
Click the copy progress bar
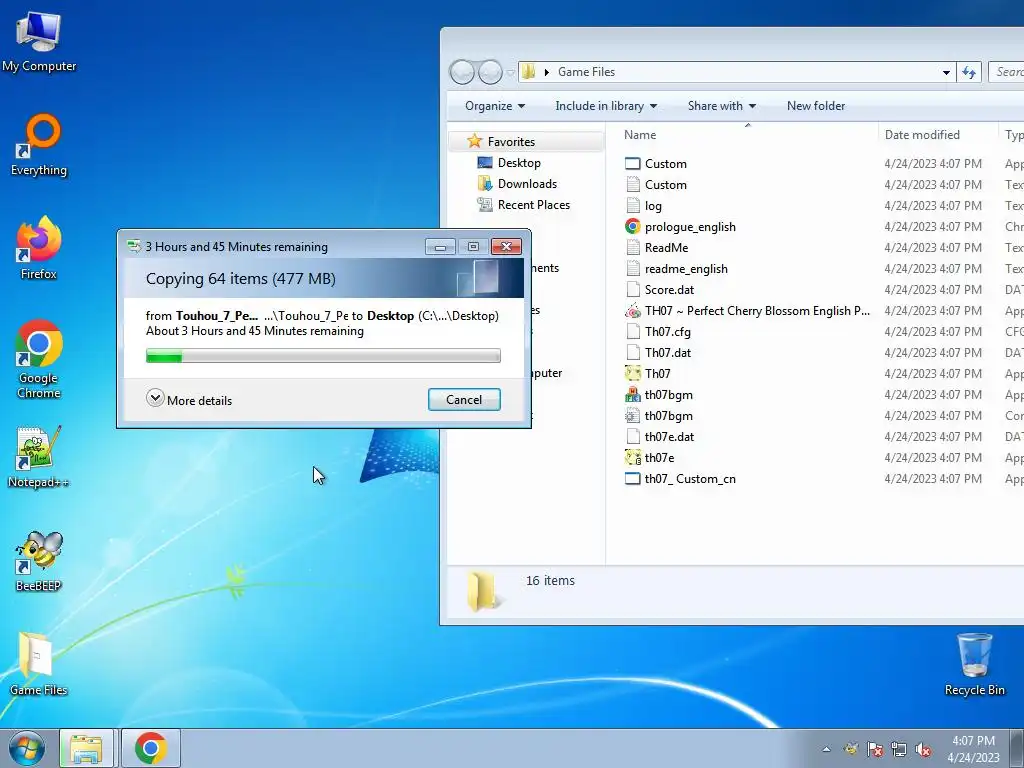coord(323,356)
